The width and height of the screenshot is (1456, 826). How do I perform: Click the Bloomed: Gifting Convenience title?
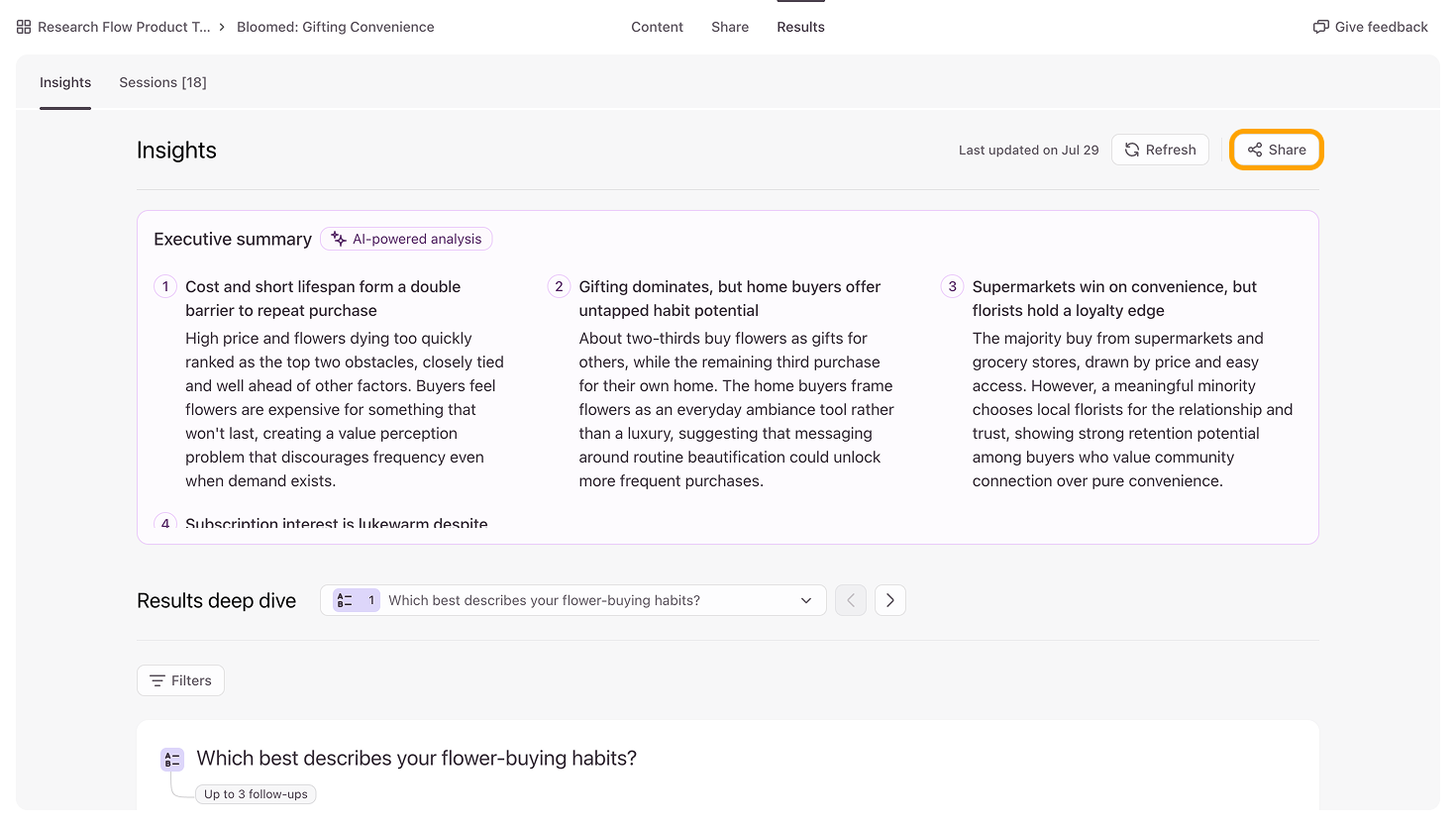click(336, 27)
